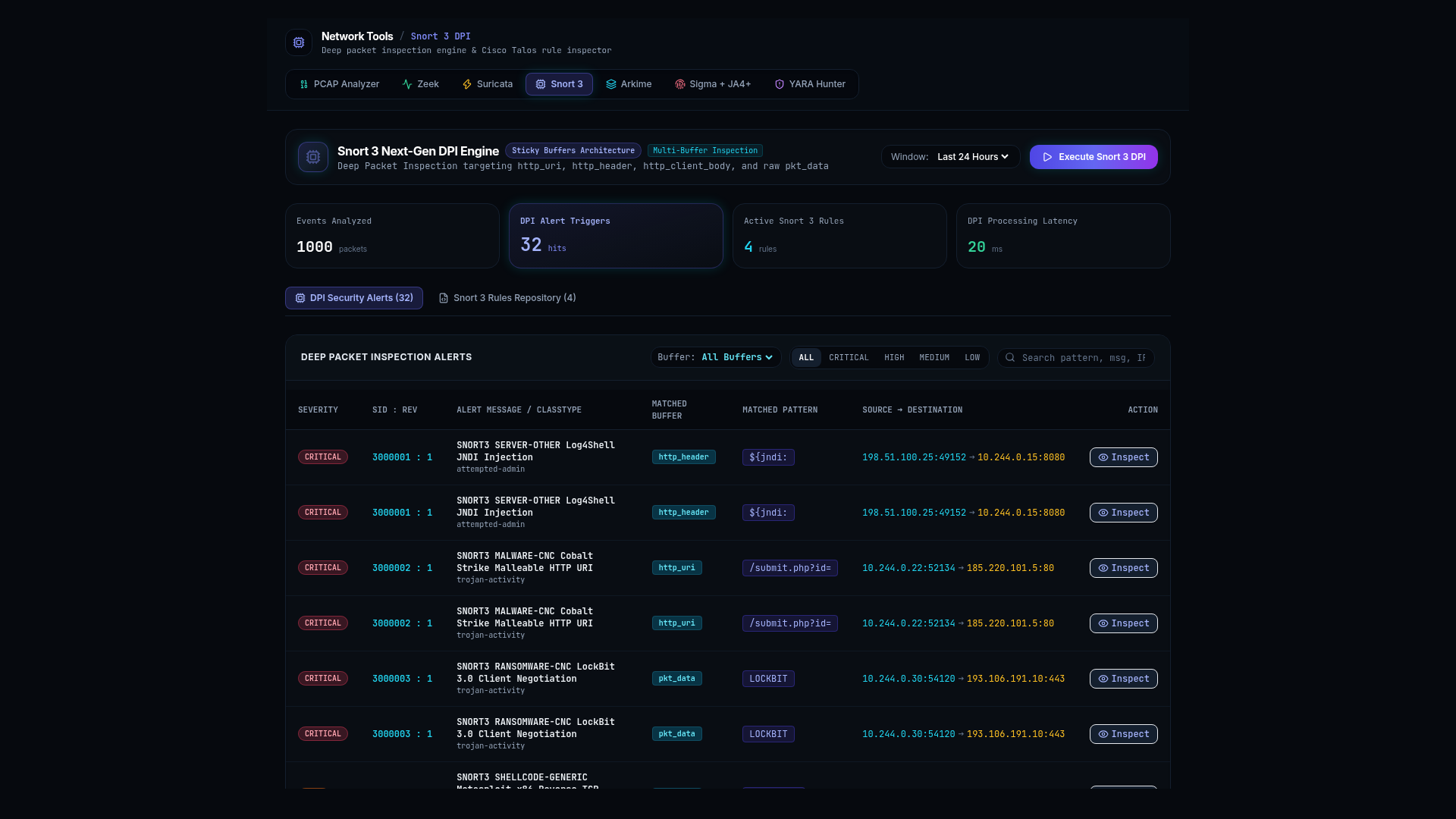Execute Snort 3 DPI

point(1094,157)
